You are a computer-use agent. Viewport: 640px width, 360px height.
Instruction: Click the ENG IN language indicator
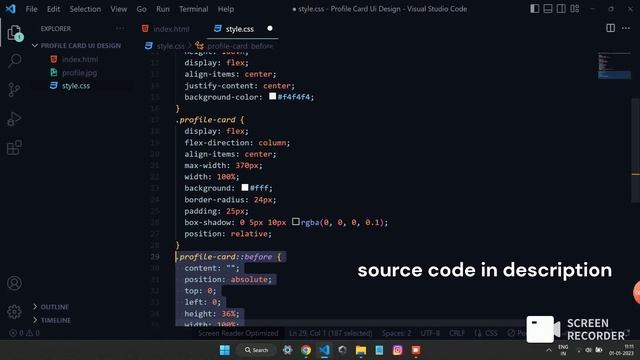tap(563, 350)
